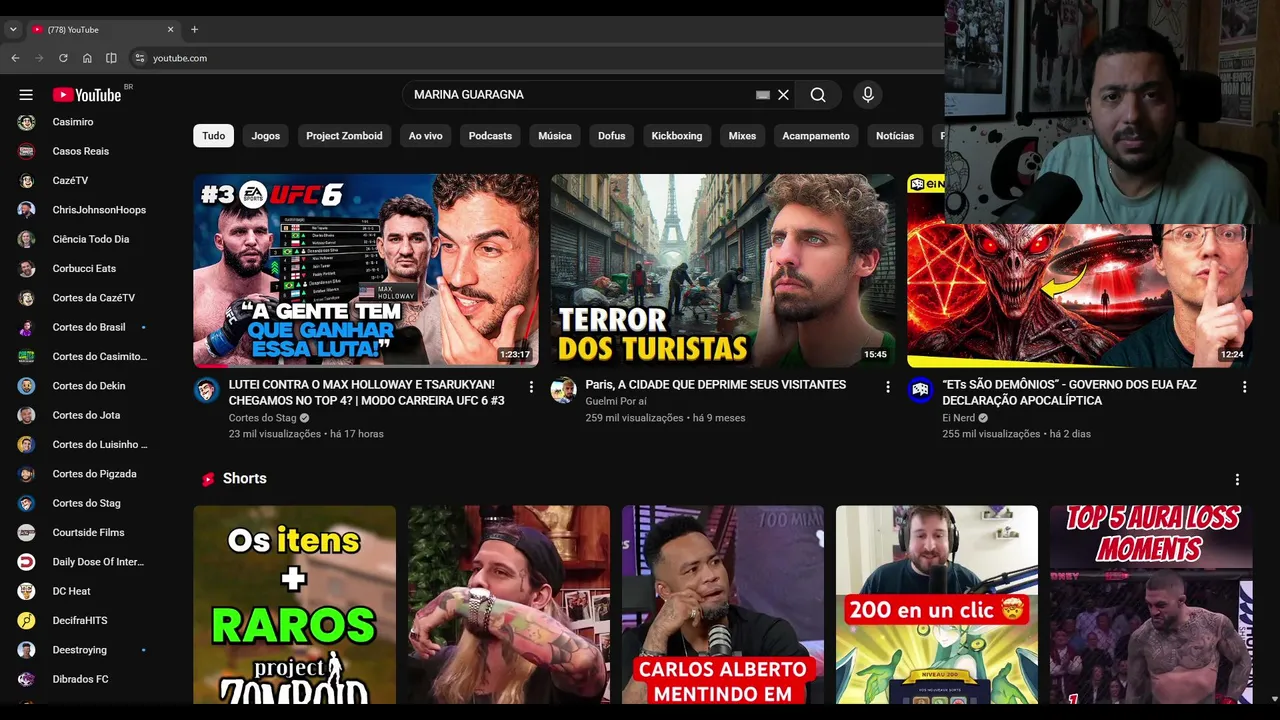Select the Acampamento filter chip

point(816,136)
